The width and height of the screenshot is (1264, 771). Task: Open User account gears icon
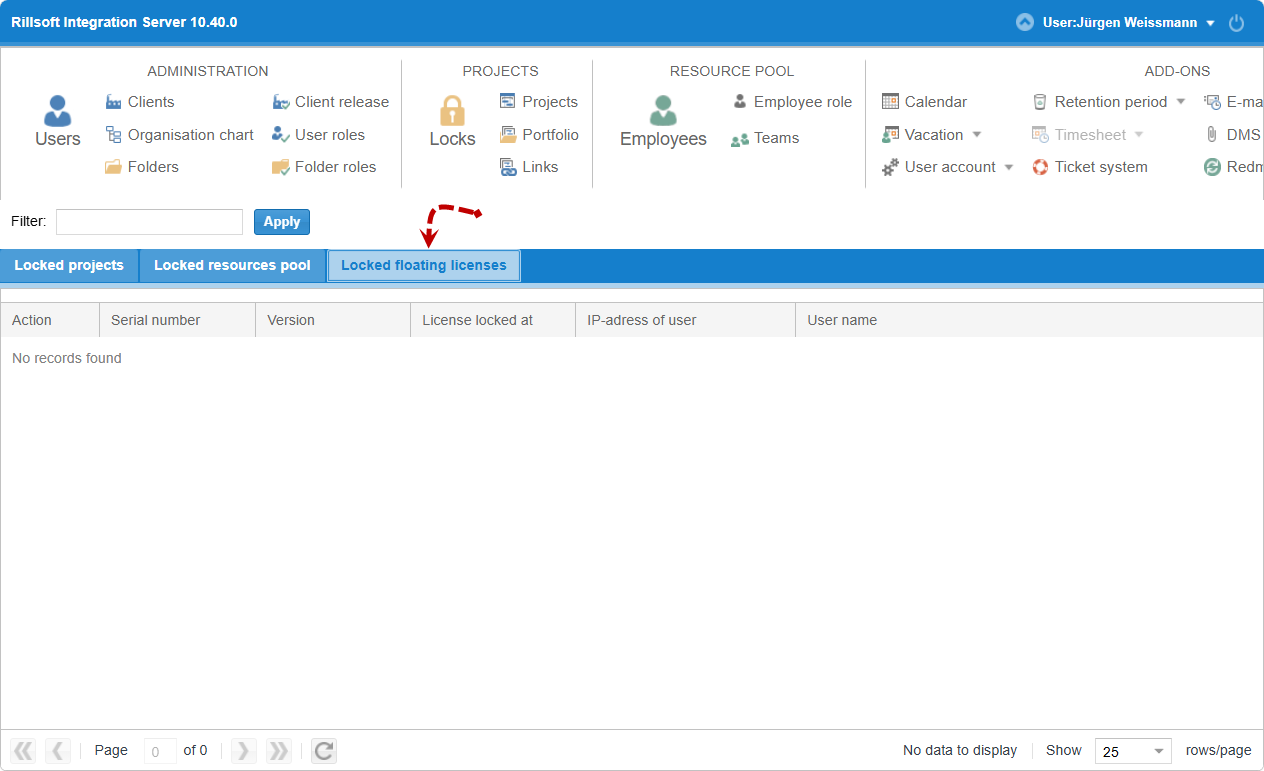coord(890,167)
